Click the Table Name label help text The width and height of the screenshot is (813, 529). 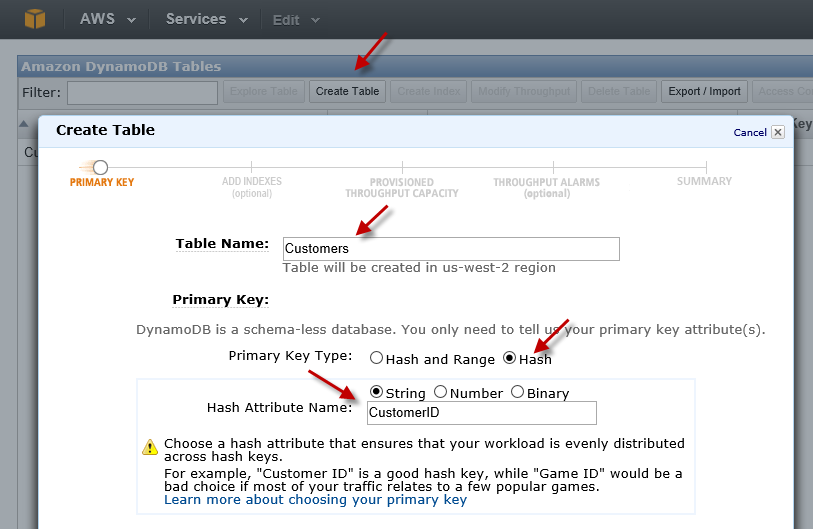tap(222, 244)
